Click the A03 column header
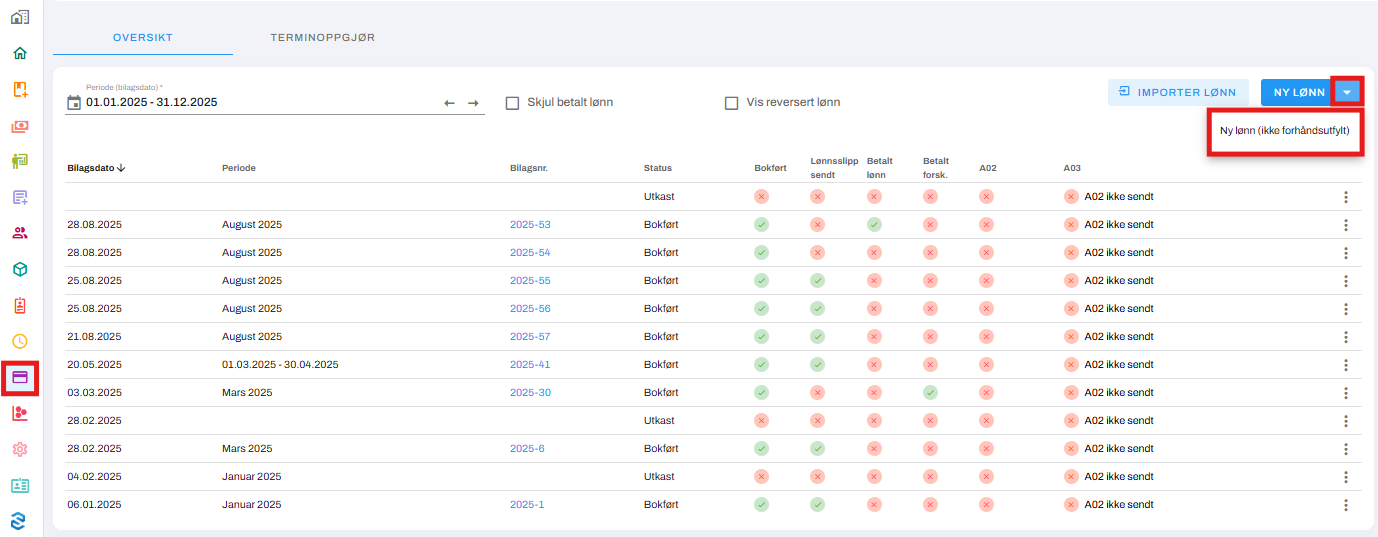The height and width of the screenshot is (537, 1378). 1072,168
